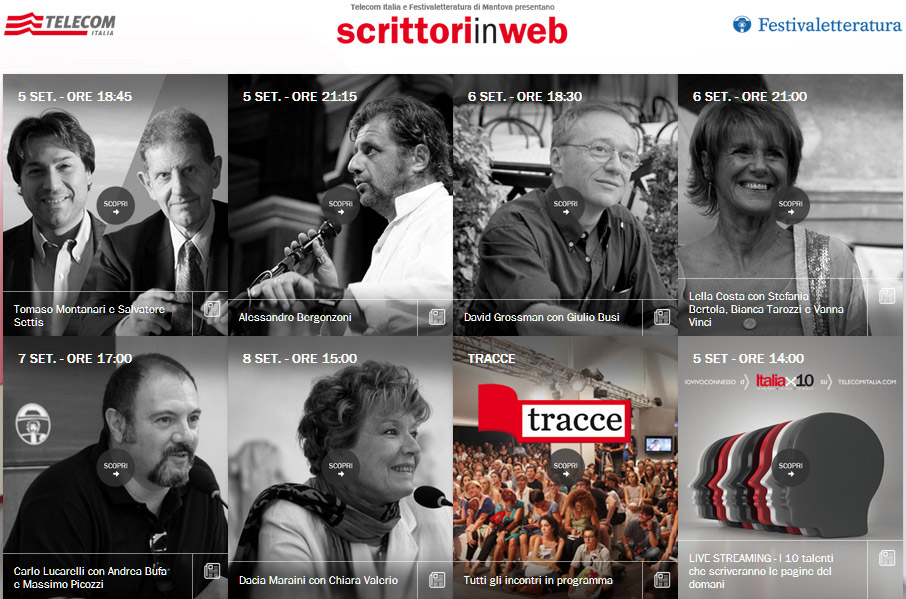Click the scrittoriinweb site title
Viewport: 906px width, 599px height.
[x=452, y=31]
